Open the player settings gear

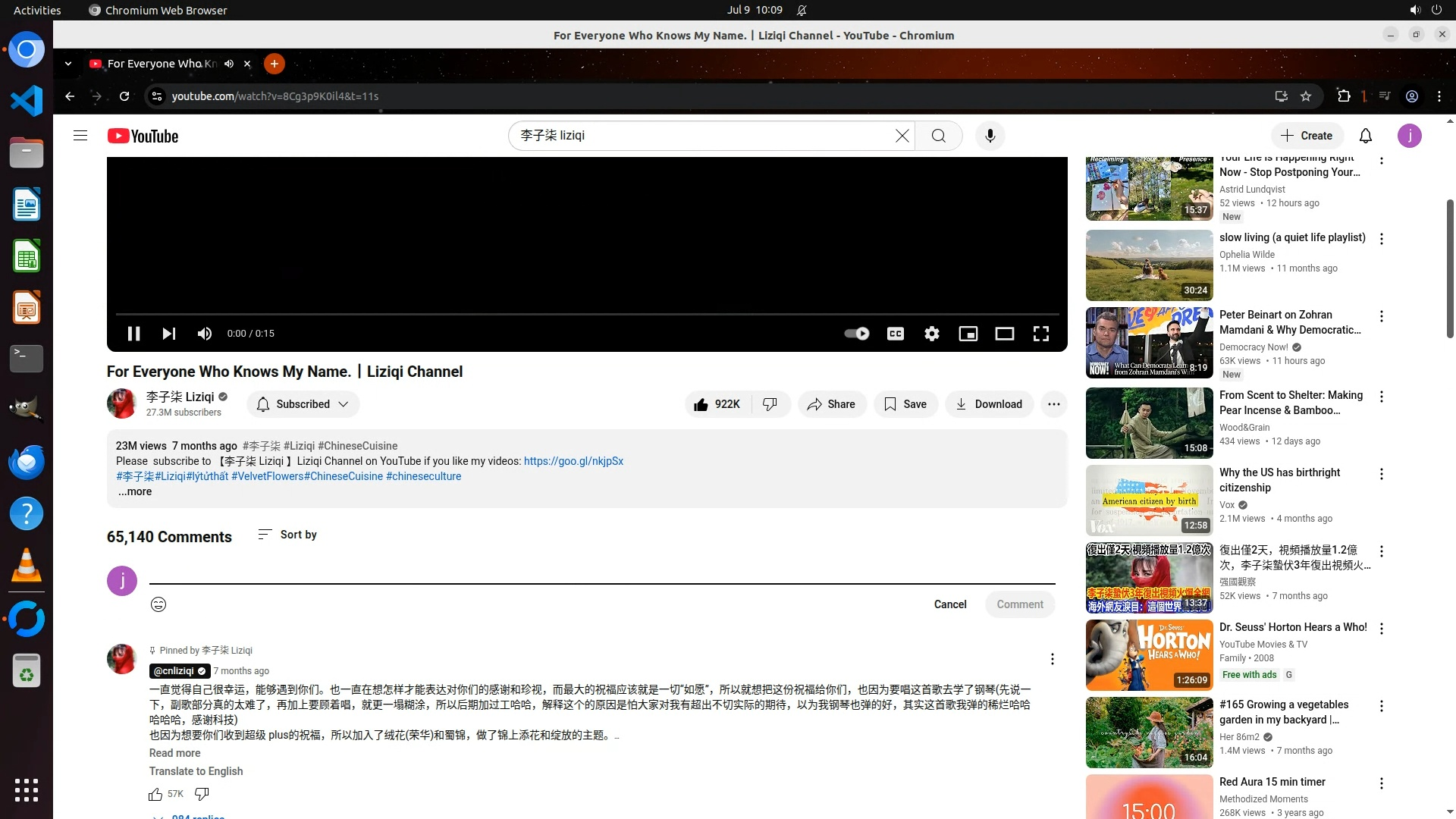(x=931, y=334)
